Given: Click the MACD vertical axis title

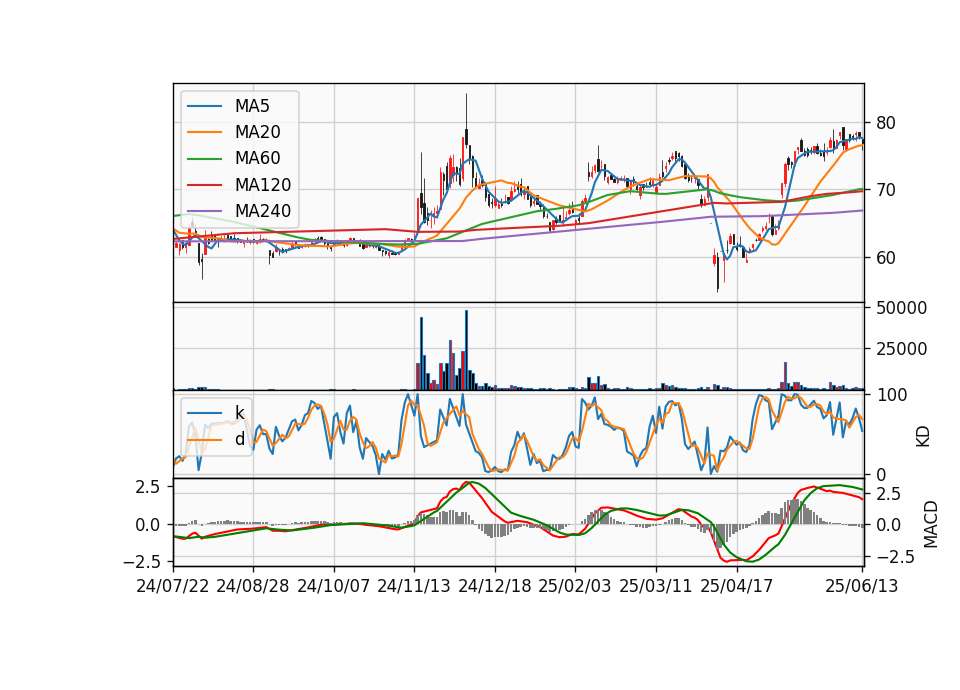Looking at the screenshot, I should (x=931, y=524).
